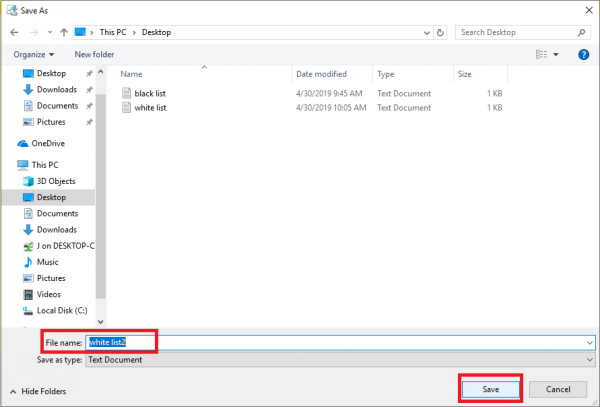Select the Music folder in sidebar
The image size is (600, 407).
pyautogui.click(x=48, y=262)
